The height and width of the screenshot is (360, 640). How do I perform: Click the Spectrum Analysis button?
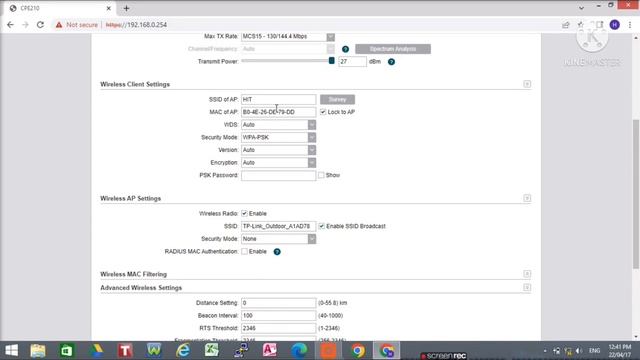point(393,49)
